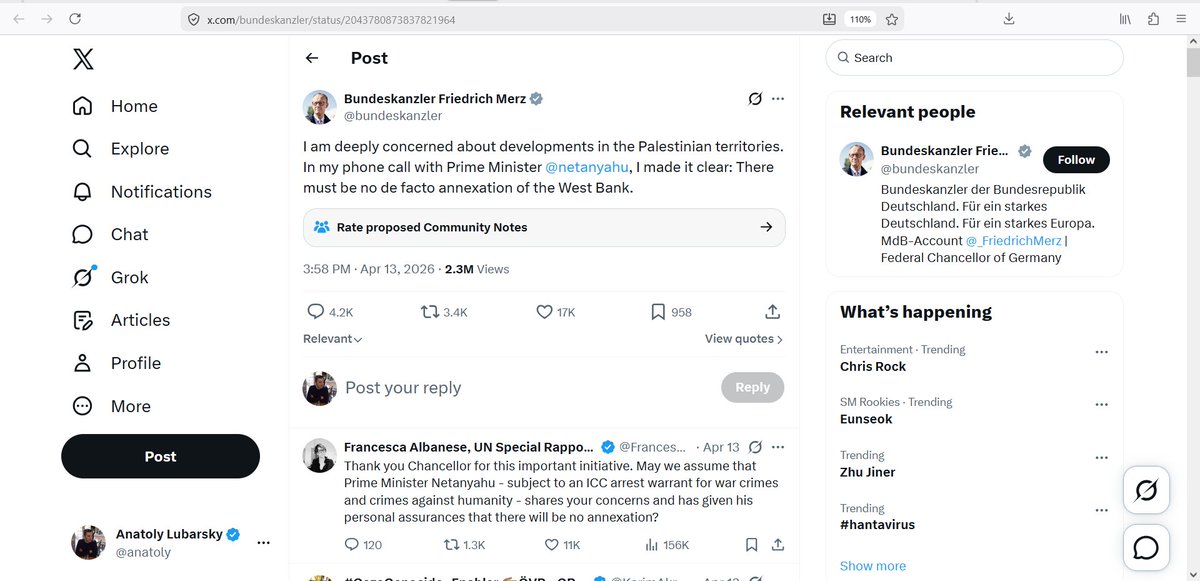This screenshot has width=1200, height=581.
Task: Click the Search box
Action: coord(974,58)
